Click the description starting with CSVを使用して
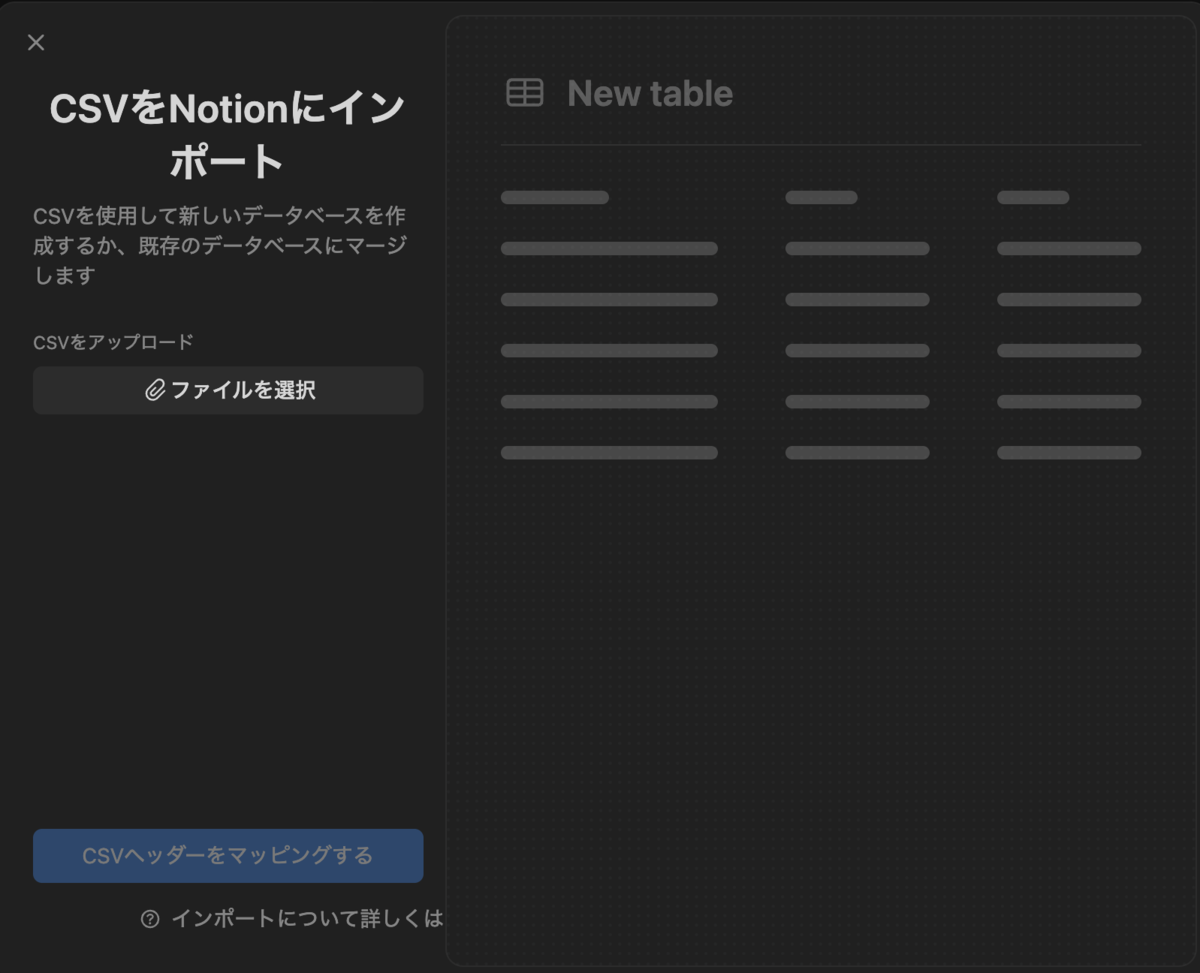This screenshot has width=1200, height=973. (220, 245)
